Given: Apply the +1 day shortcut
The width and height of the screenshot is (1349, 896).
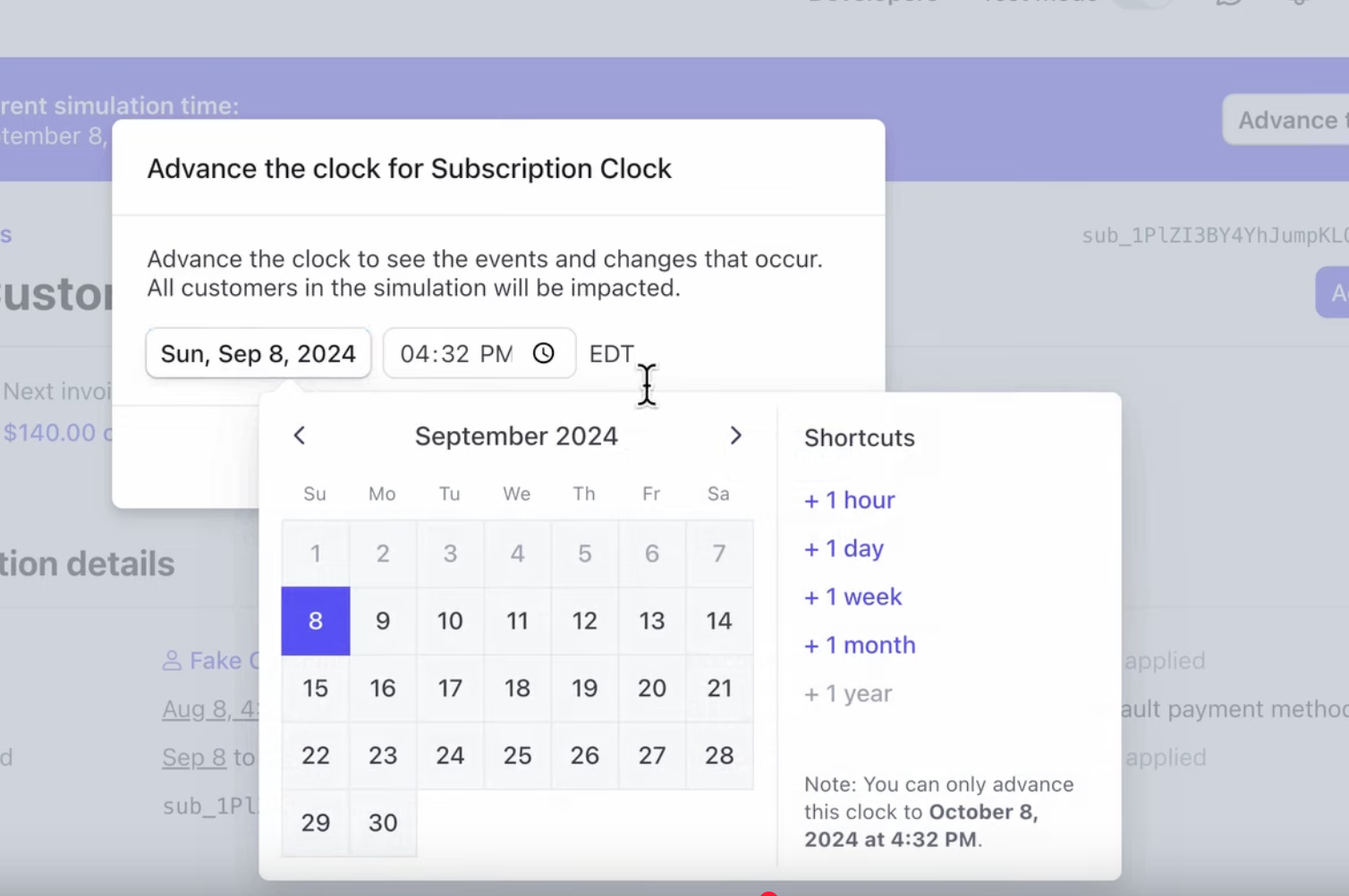Looking at the screenshot, I should [x=843, y=548].
